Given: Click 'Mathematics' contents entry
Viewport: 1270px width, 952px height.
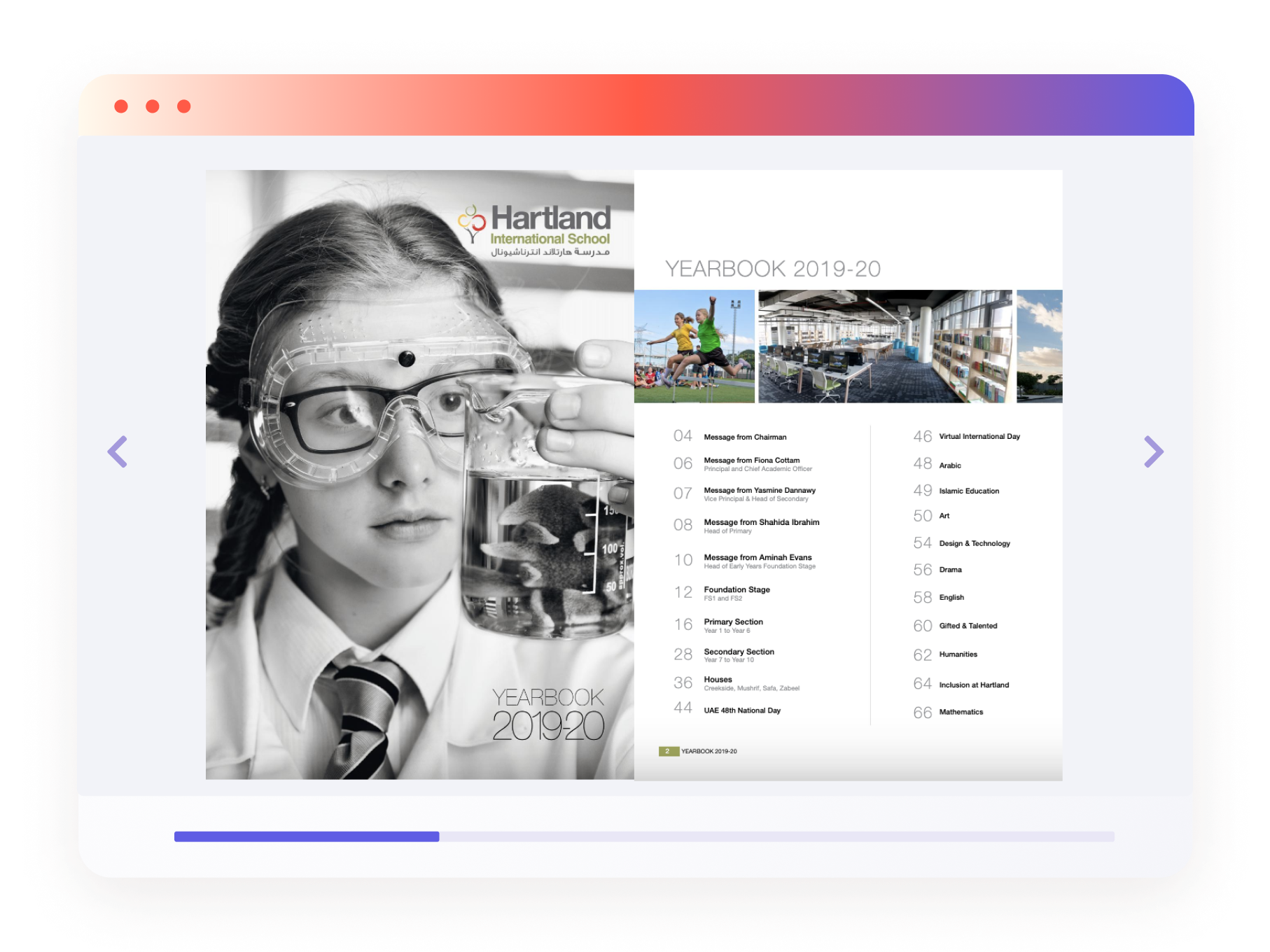Looking at the screenshot, I should point(961,712).
